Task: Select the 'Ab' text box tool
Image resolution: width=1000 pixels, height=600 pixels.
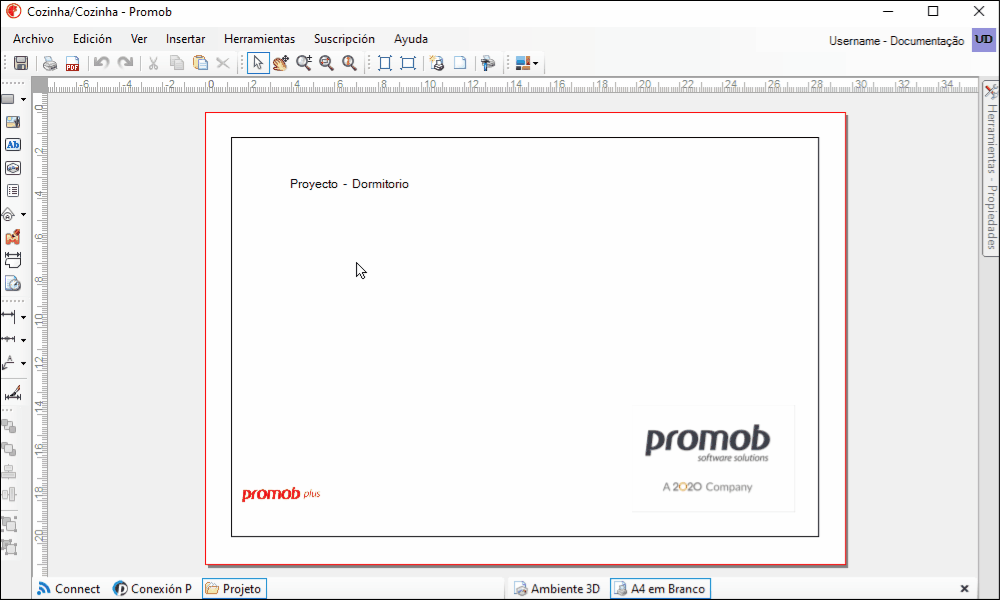Action: tap(13, 145)
